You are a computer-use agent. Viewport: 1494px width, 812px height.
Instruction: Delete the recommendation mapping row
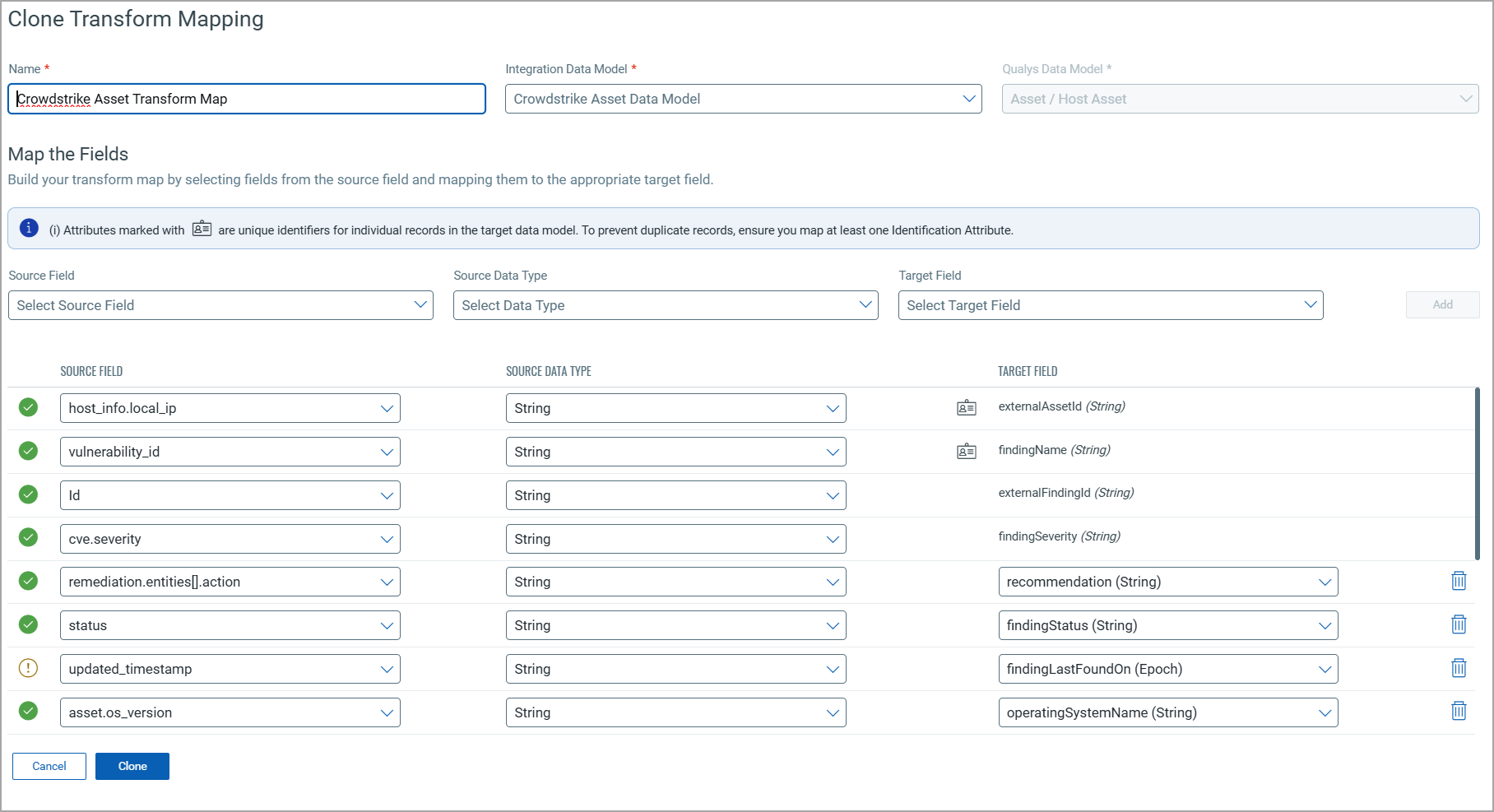pyautogui.click(x=1458, y=581)
